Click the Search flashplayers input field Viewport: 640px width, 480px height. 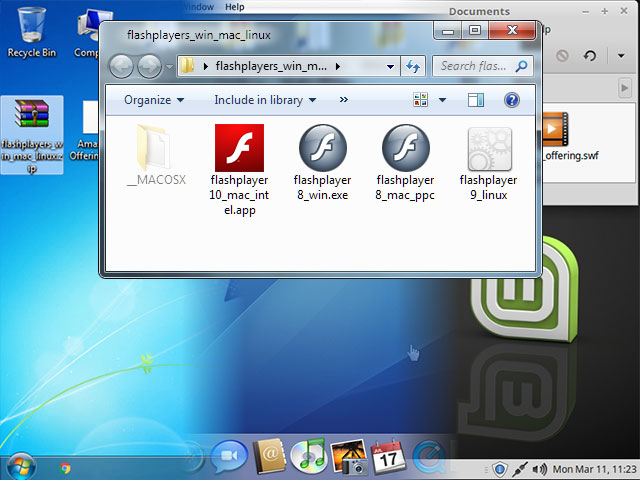coord(477,66)
